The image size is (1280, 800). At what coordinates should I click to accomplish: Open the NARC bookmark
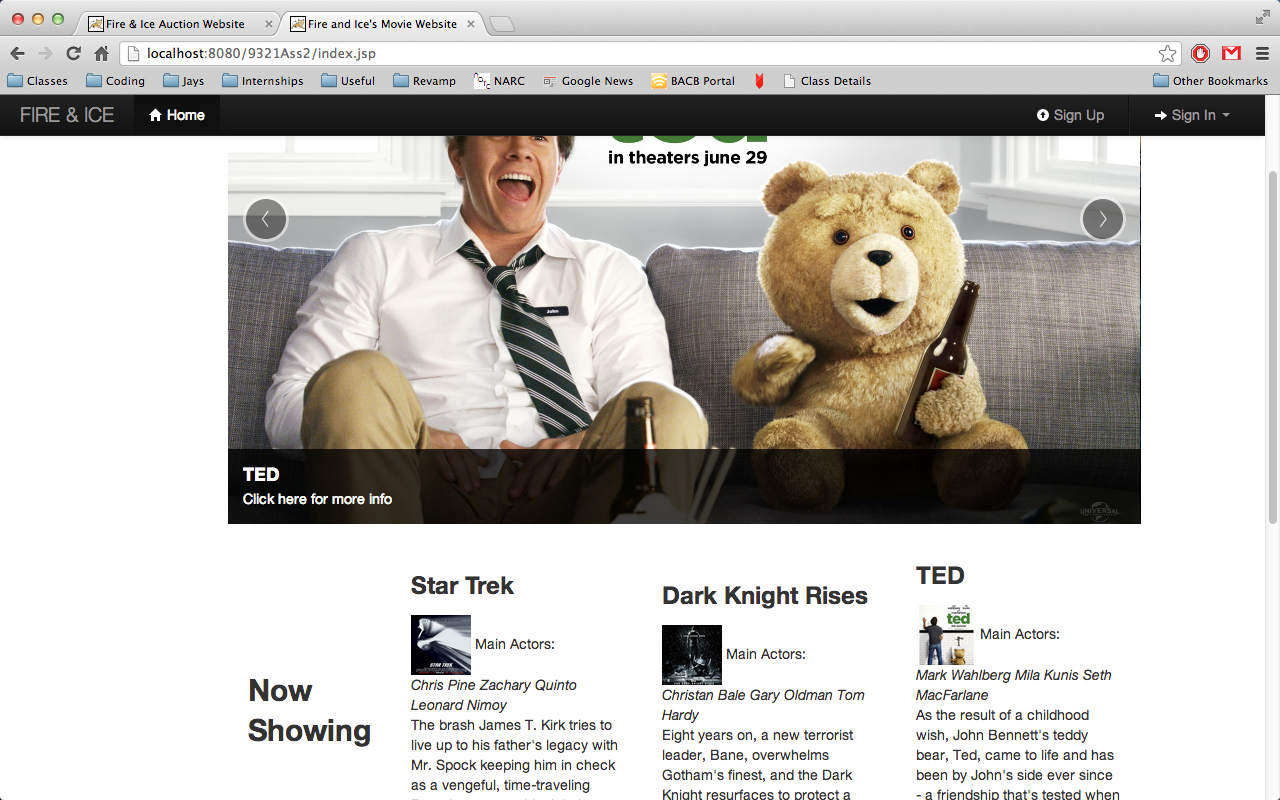tap(499, 81)
